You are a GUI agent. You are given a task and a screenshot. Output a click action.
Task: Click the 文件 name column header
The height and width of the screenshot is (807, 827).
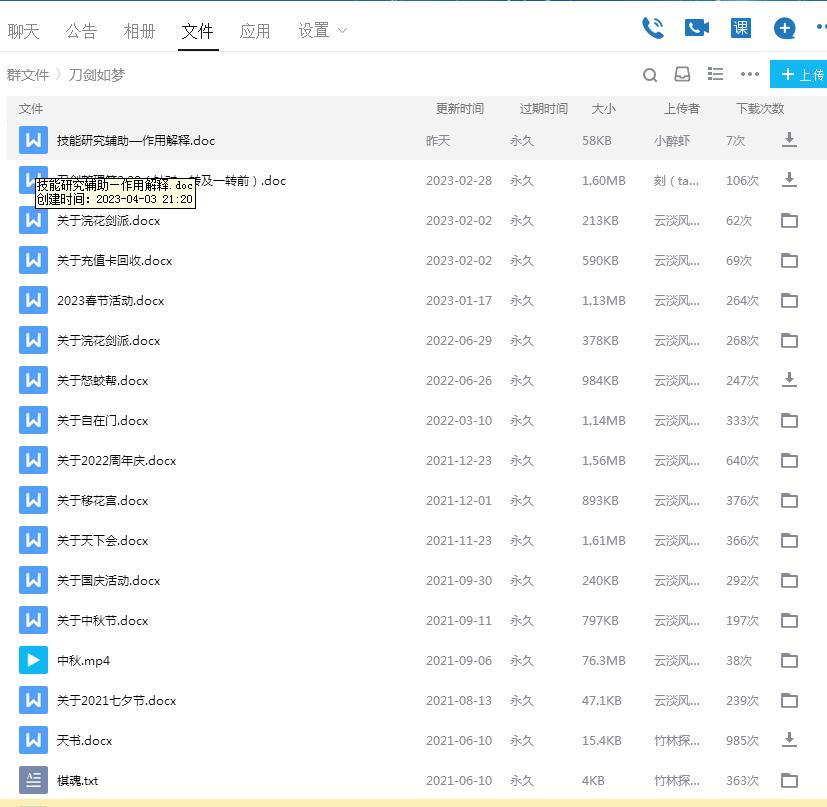pyautogui.click(x=31, y=109)
